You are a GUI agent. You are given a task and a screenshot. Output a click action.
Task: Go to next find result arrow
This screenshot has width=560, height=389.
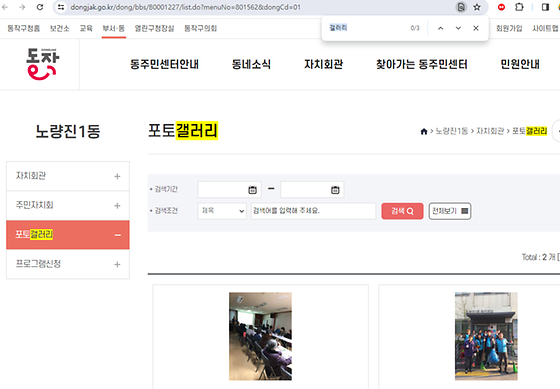point(458,28)
